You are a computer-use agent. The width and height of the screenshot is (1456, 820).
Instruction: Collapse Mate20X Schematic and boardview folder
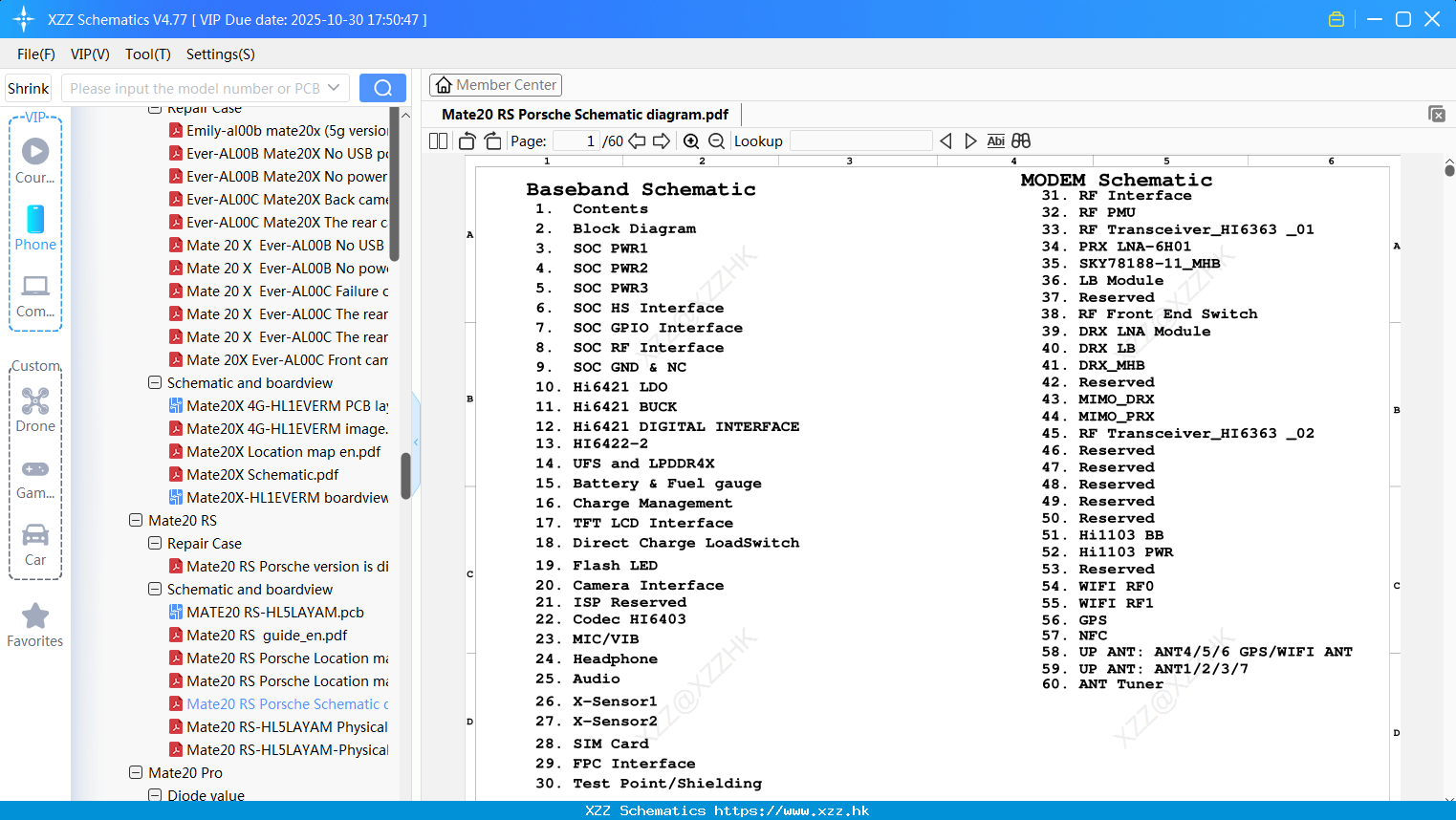155,382
